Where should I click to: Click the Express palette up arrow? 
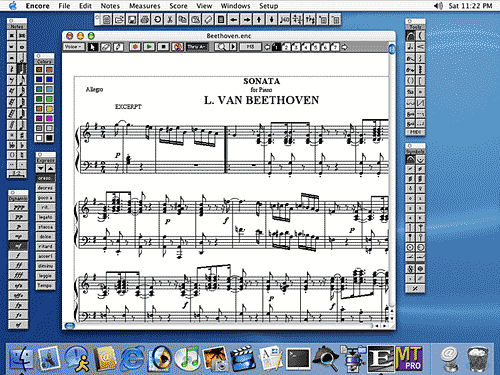click(x=50, y=168)
